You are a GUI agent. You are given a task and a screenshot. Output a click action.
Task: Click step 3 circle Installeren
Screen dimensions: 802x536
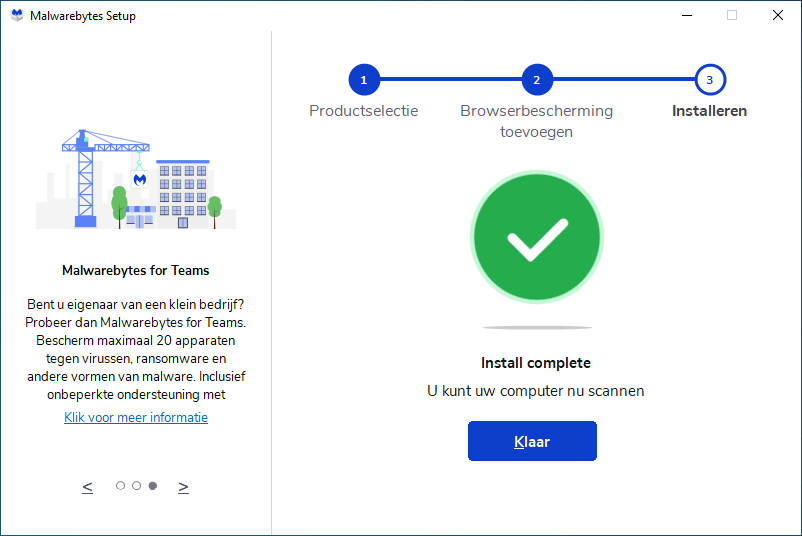710,80
